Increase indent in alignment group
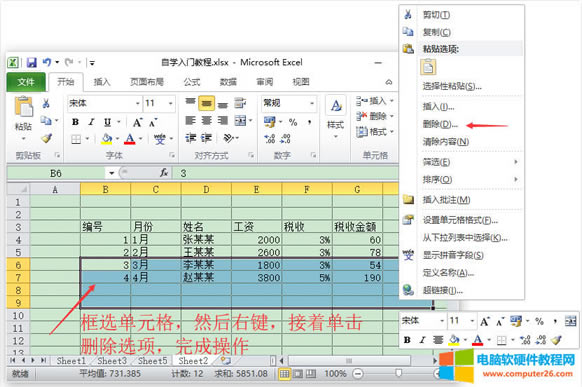 coord(206,138)
